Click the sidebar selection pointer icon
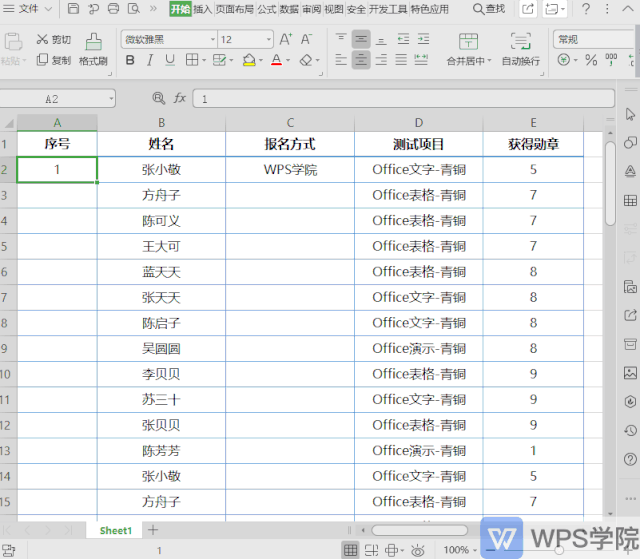640x559 pixels. point(630,115)
